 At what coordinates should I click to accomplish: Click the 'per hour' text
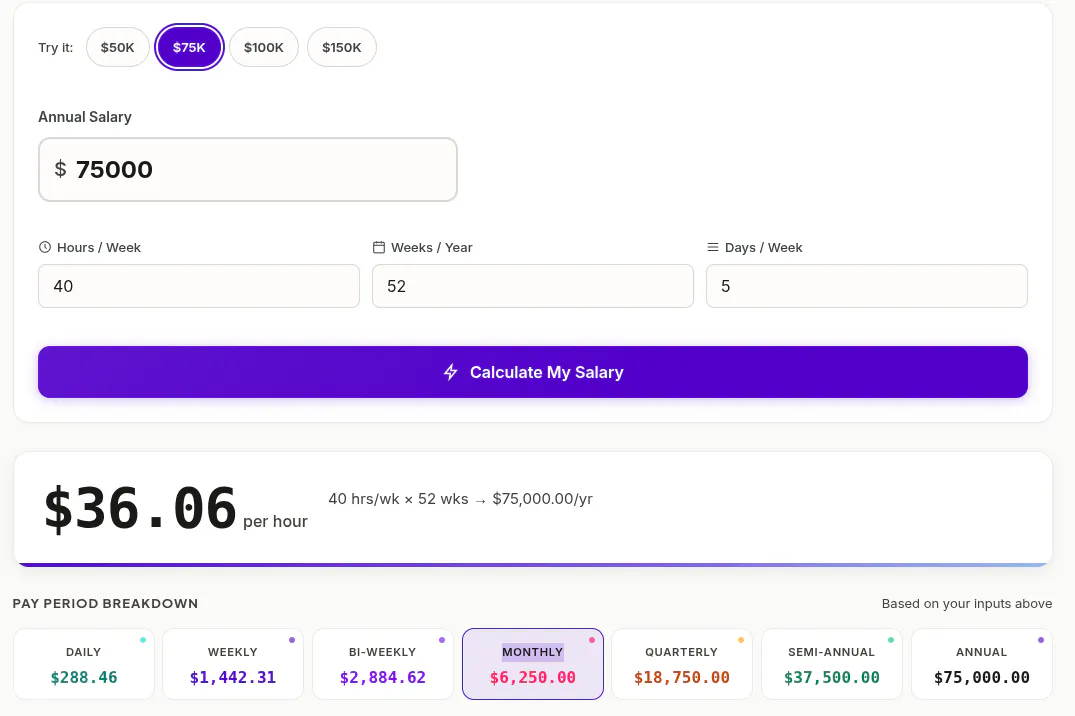pyautogui.click(x=275, y=521)
